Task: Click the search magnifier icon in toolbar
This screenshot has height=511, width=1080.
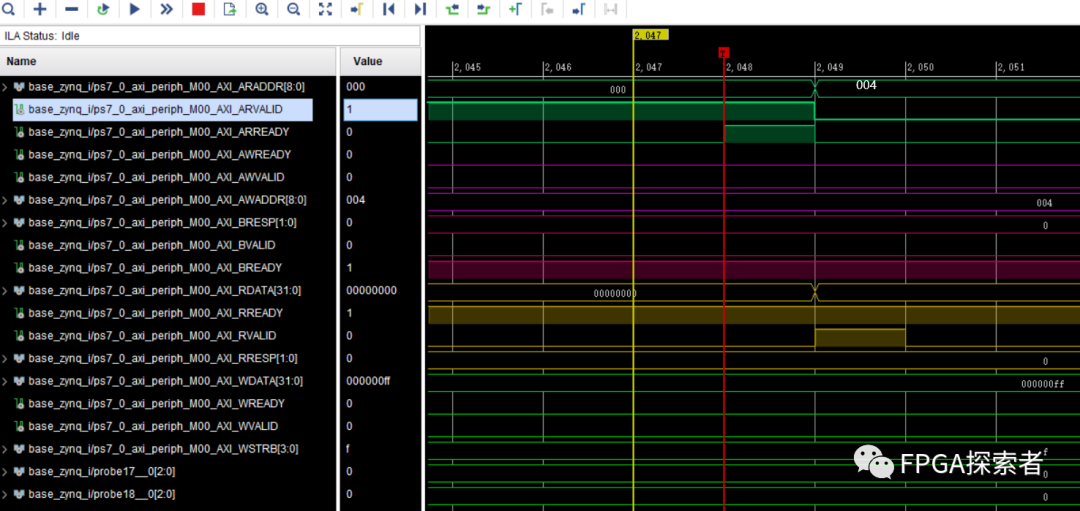Action: click(x=9, y=9)
